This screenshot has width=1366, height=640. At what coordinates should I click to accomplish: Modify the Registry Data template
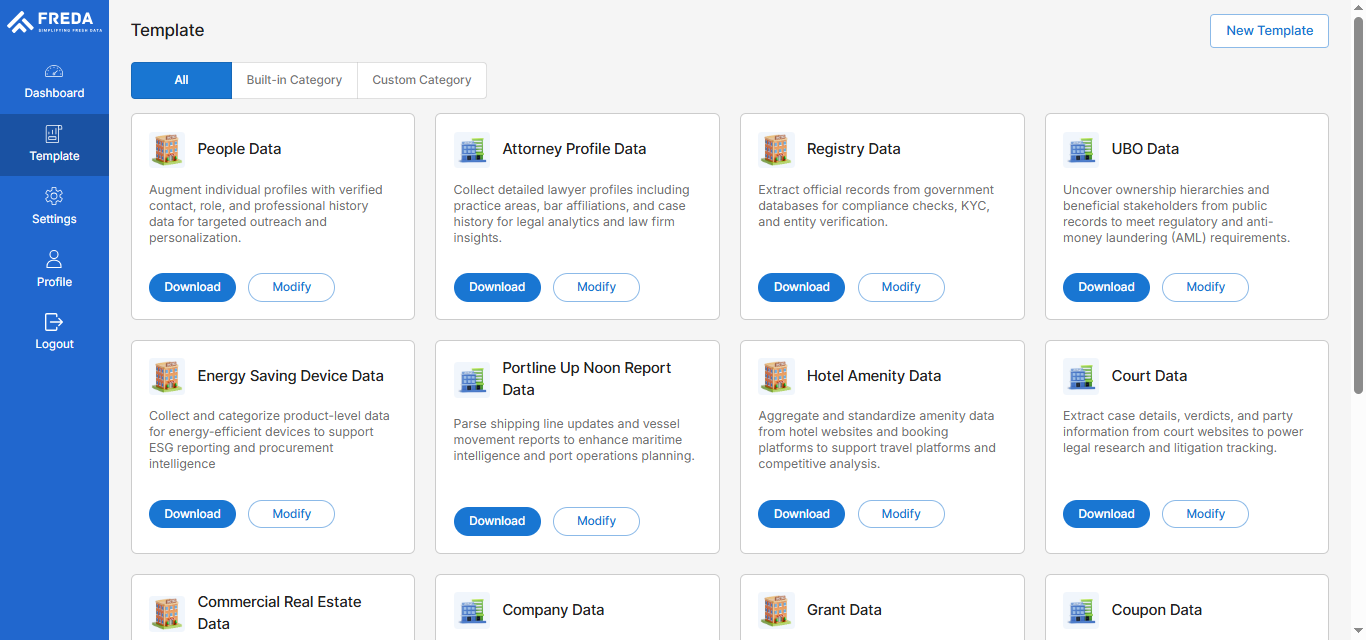(901, 287)
